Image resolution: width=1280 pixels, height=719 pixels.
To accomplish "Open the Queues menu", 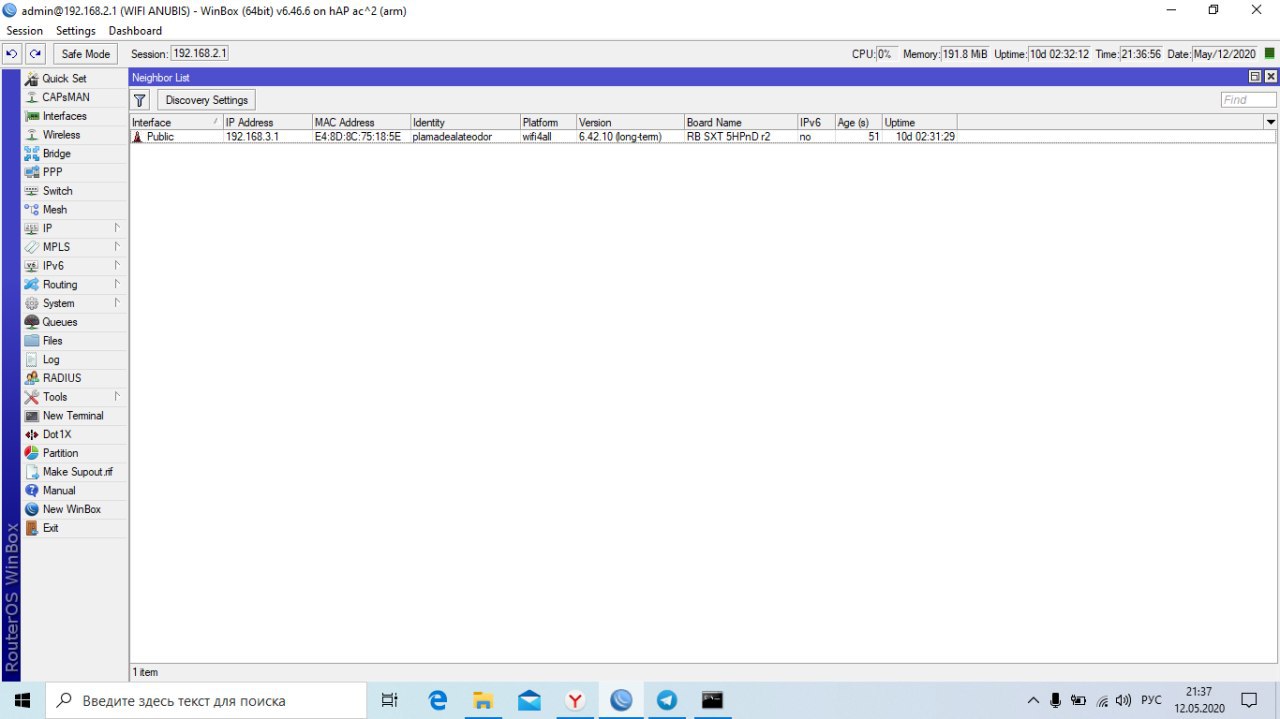I will pyautogui.click(x=74, y=322).
